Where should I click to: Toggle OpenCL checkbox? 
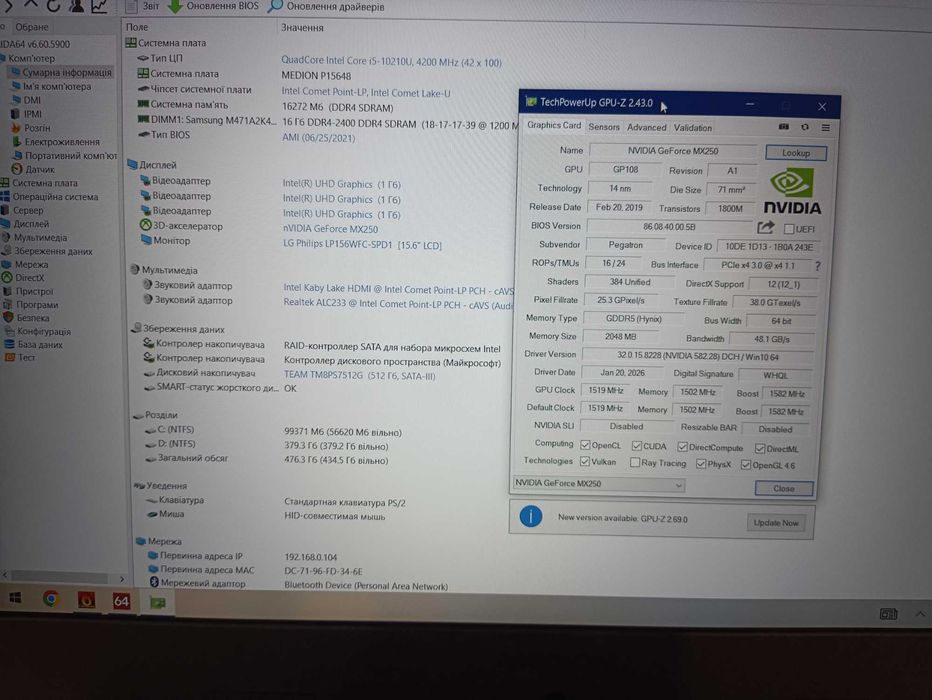(x=585, y=445)
